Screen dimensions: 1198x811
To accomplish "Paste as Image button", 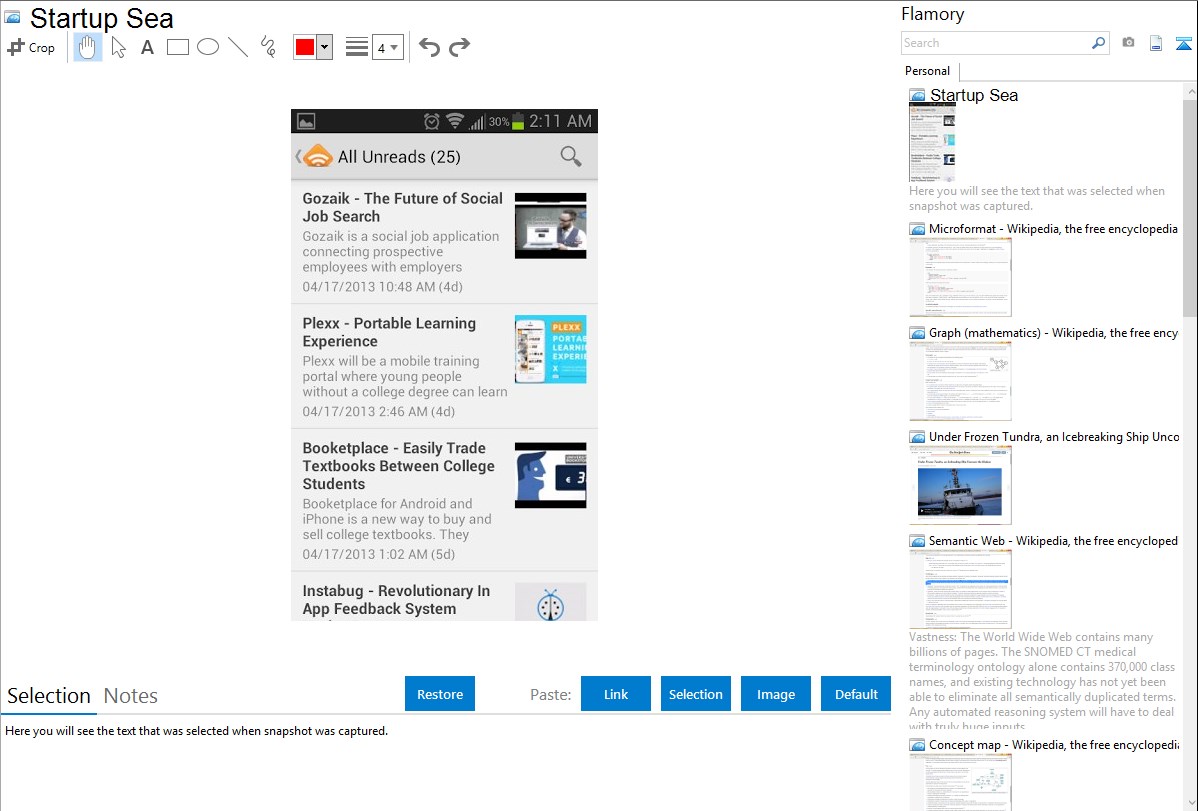I will point(775,694).
